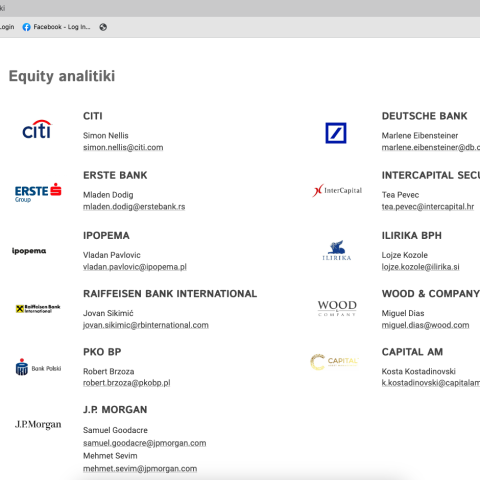Email vladan.pavlovic@ipopema.pl
The image size is (480, 480).
(135, 267)
